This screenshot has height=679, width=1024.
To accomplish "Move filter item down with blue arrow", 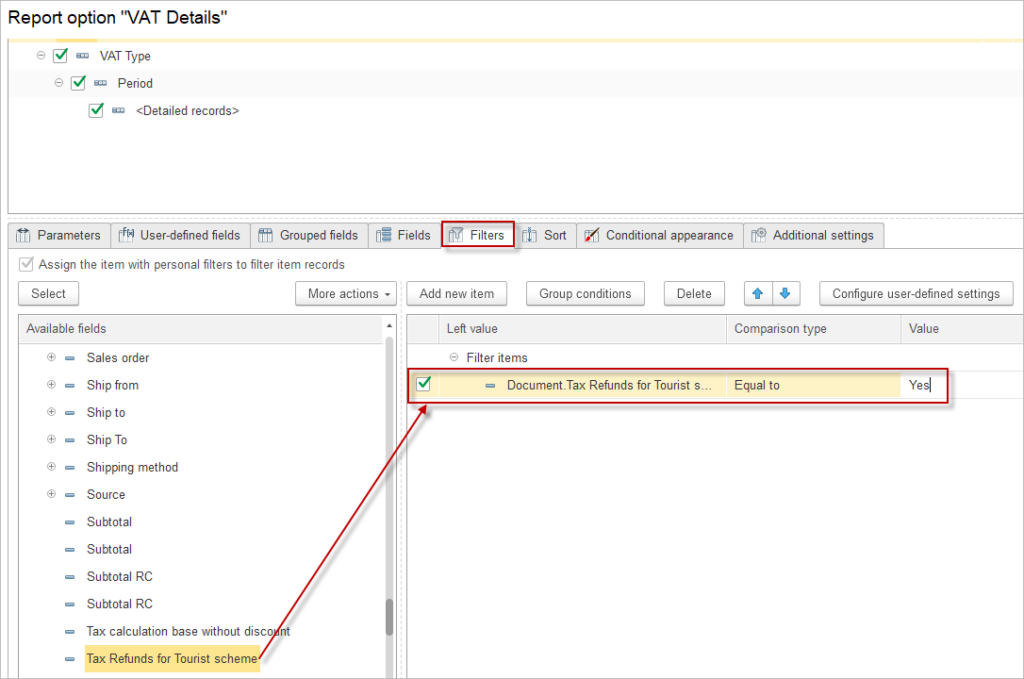I will pyautogui.click(x=786, y=294).
